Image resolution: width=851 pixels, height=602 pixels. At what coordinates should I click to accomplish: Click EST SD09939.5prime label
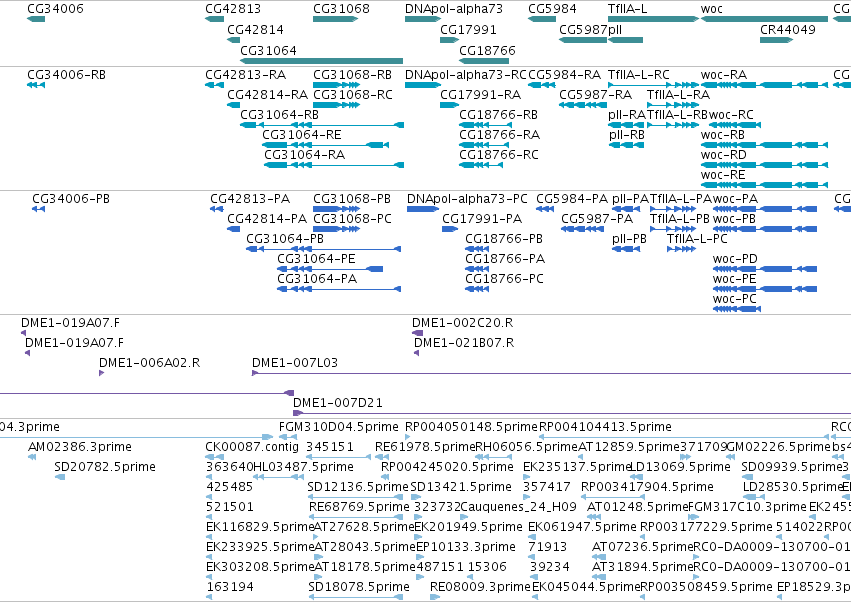(792, 467)
